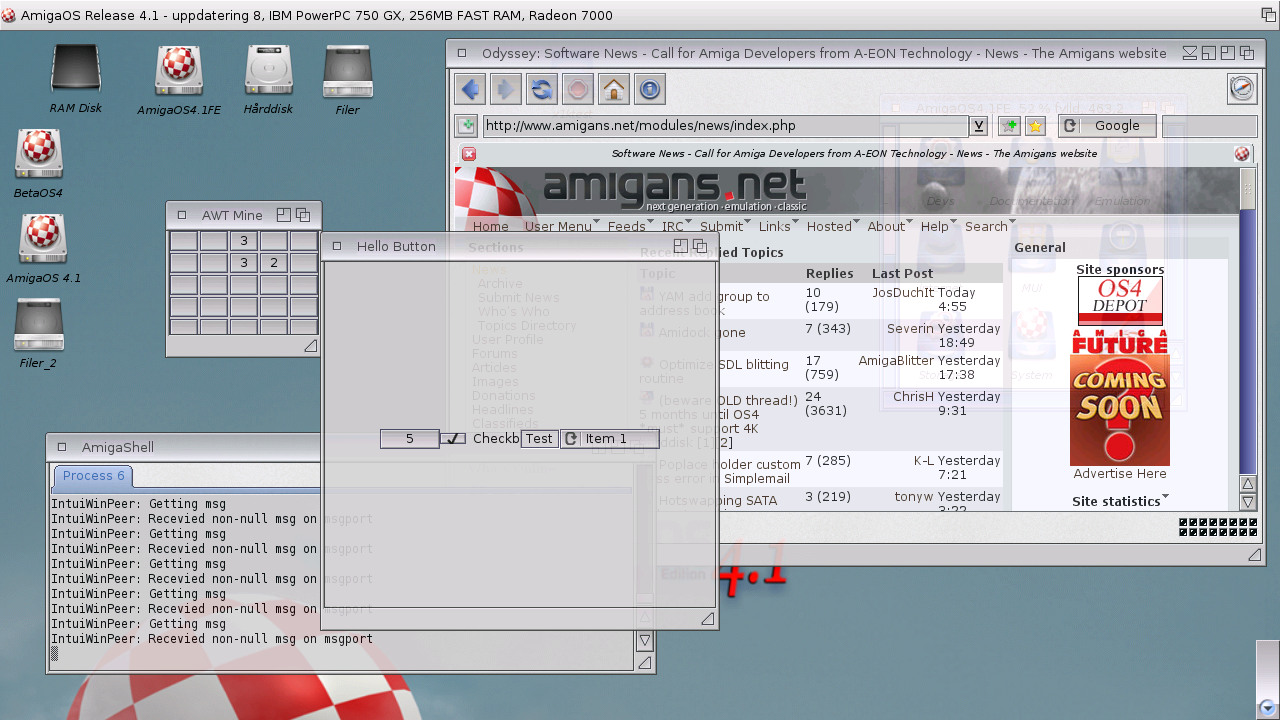
Task: Stop page loading in Odyssey
Action: 578,89
